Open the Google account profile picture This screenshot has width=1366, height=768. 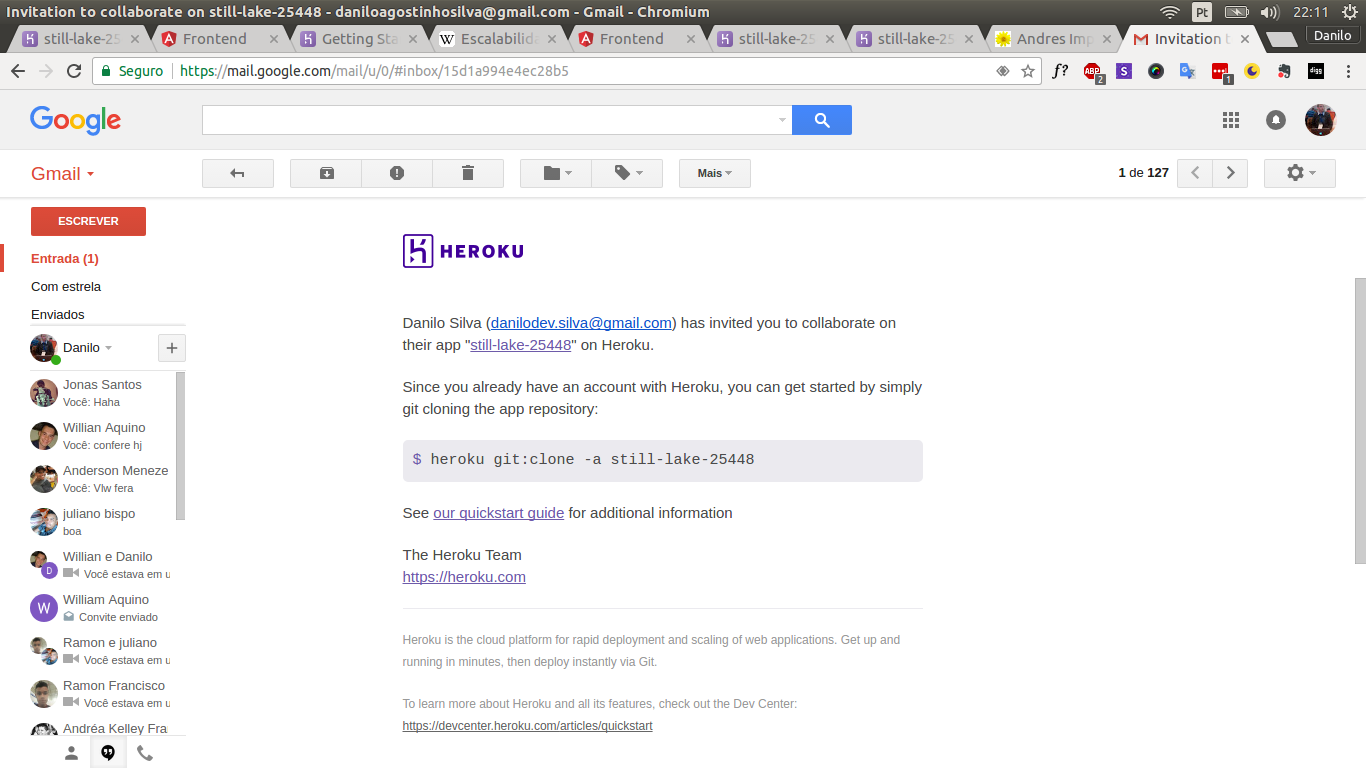click(x=1321, y=120)
